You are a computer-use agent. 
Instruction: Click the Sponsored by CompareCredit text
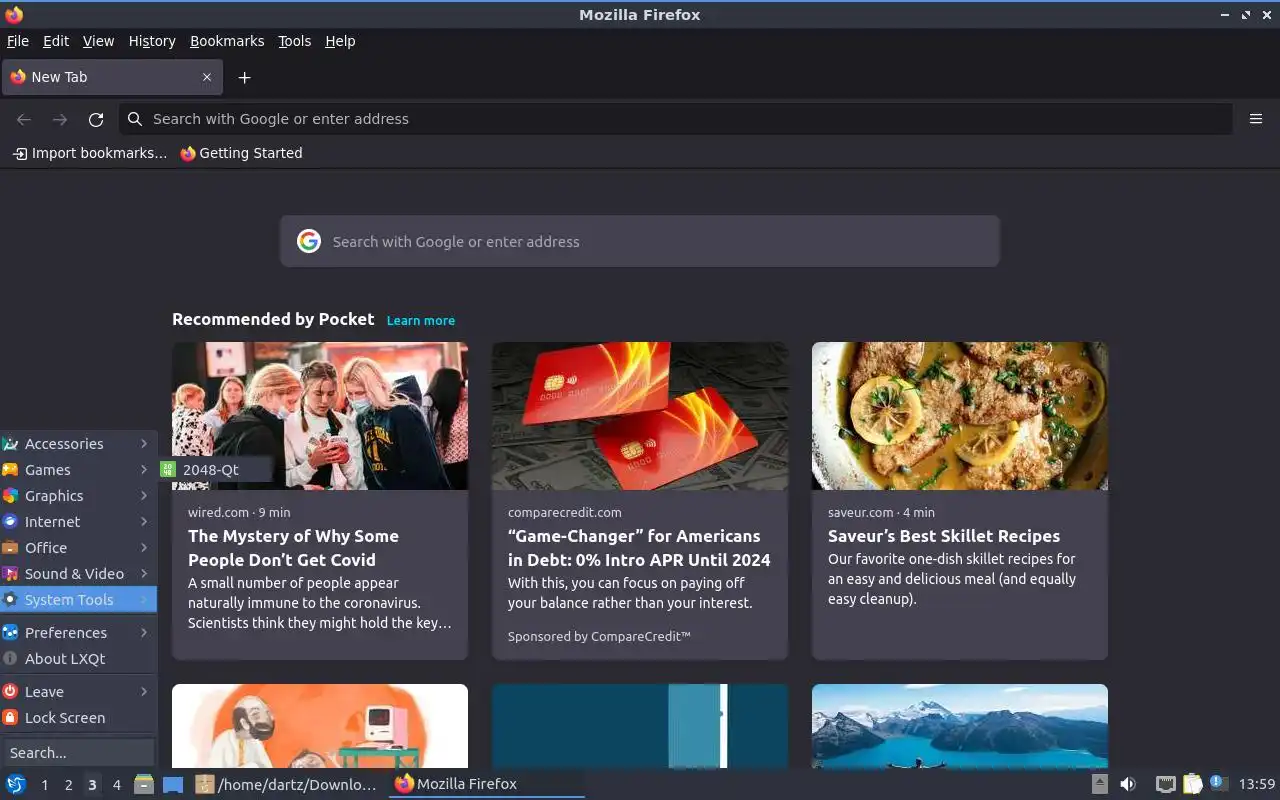point(599,636)
